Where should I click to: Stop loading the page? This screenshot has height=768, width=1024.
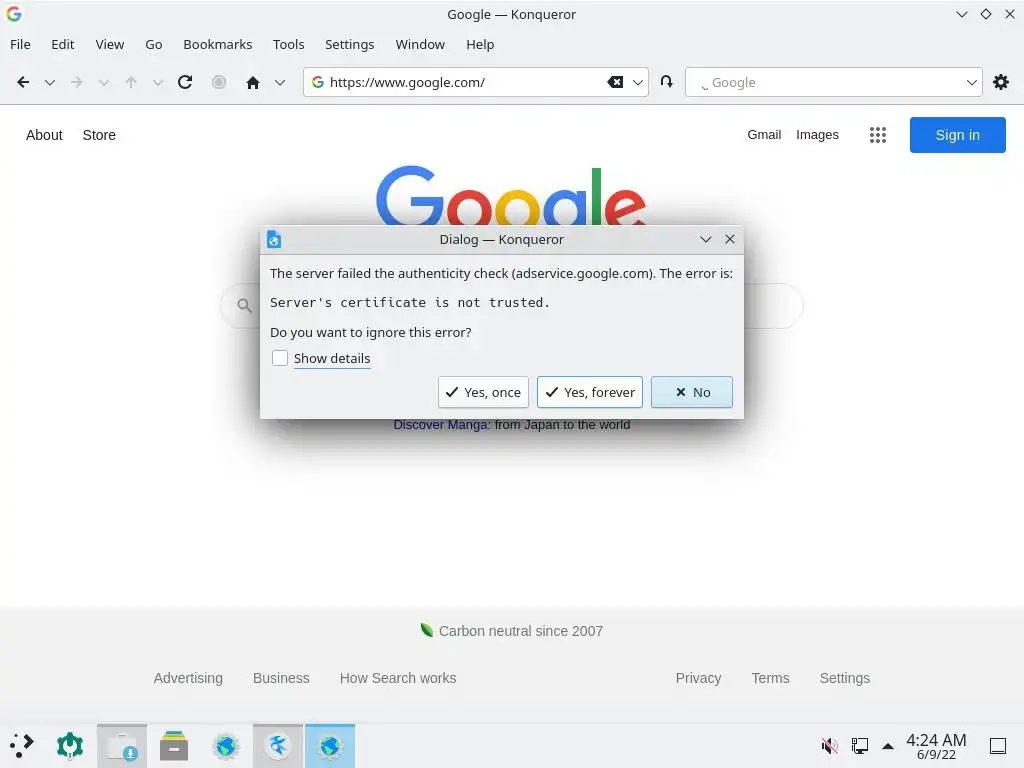[x=219, y=82]
